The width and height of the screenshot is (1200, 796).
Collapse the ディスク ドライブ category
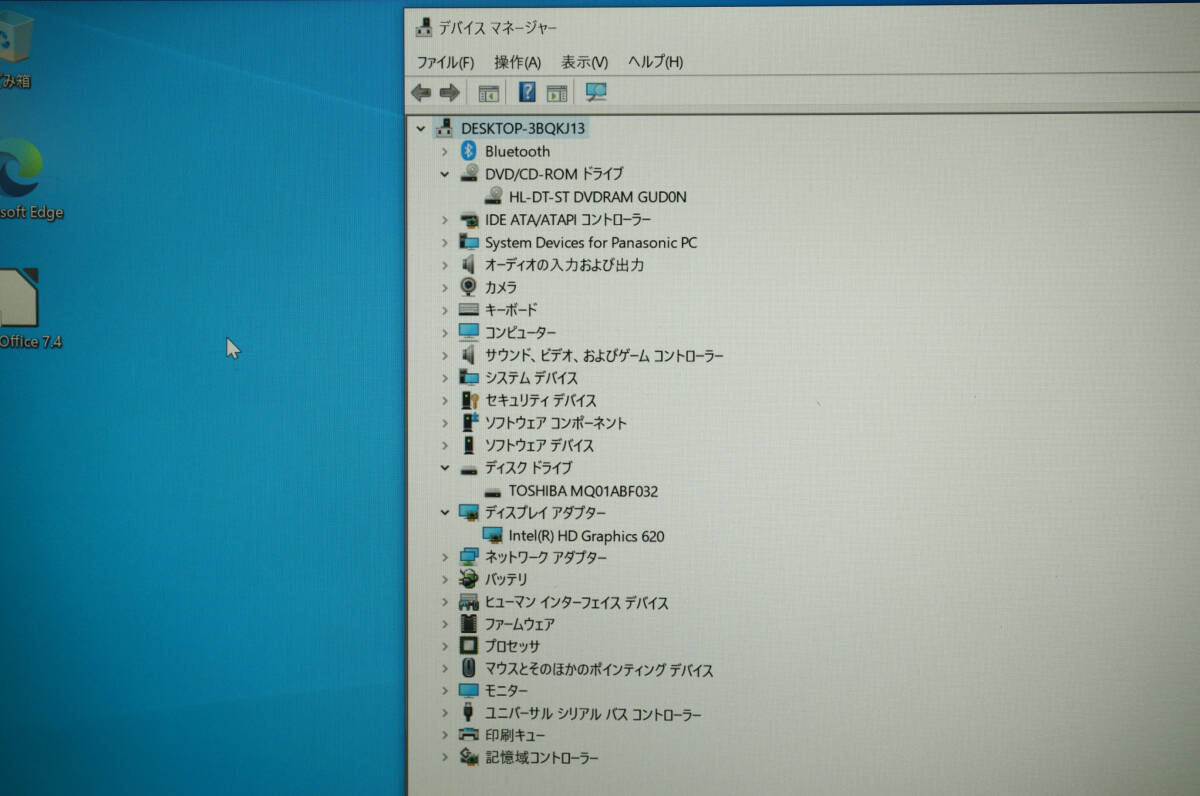(445, 468)
